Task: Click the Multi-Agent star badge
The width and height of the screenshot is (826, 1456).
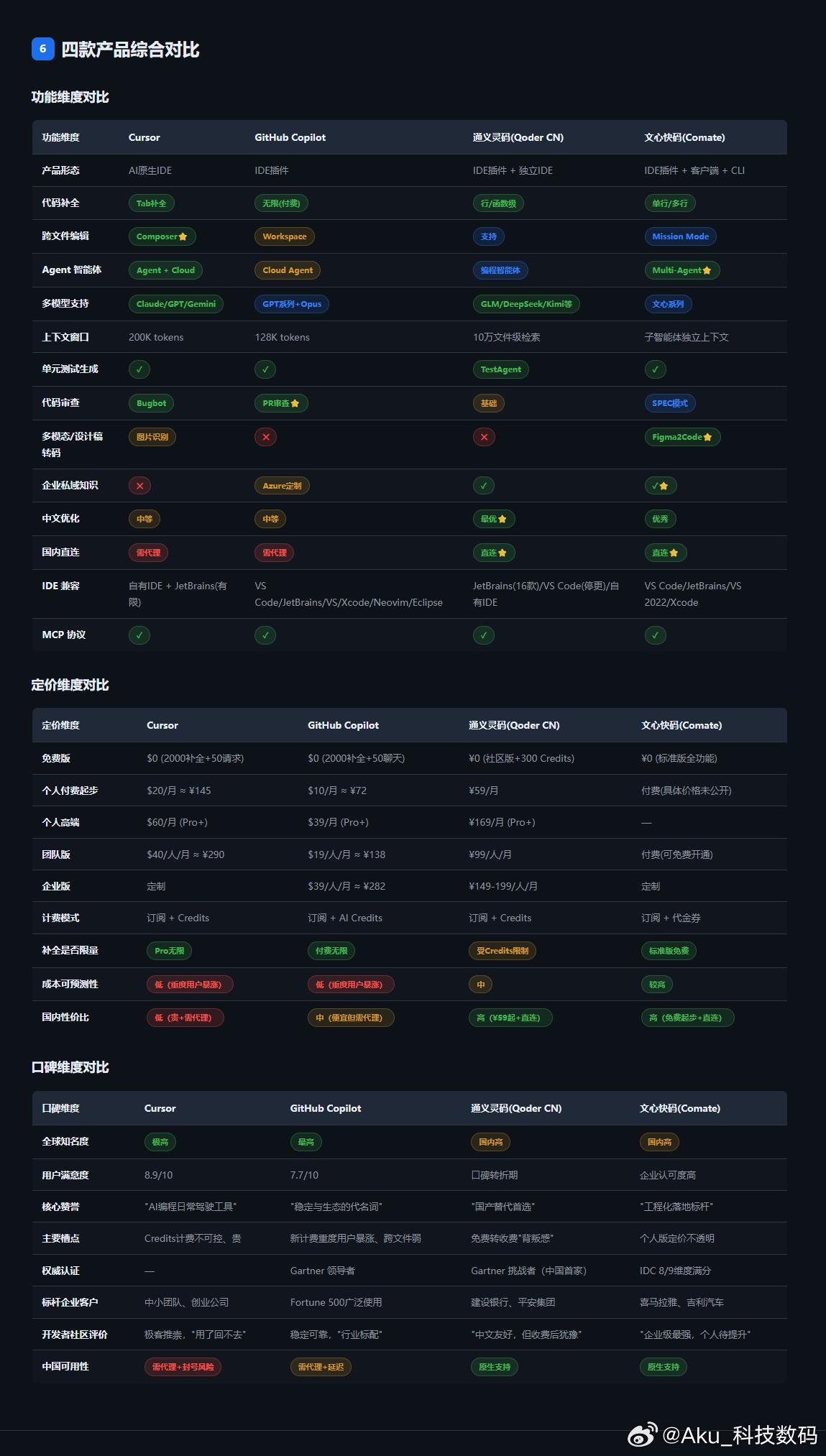Action: click(682, 270)
